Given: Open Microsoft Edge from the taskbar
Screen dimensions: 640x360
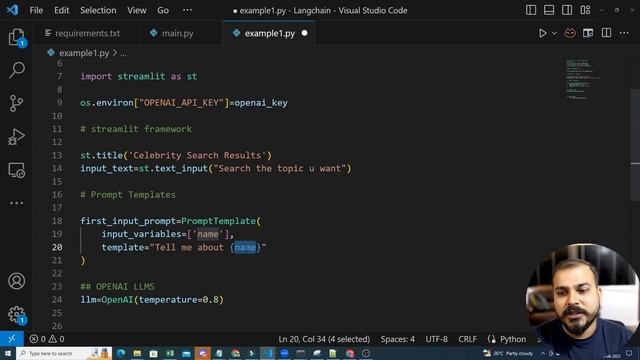Looking at the screenshot, I should point(121,353).
